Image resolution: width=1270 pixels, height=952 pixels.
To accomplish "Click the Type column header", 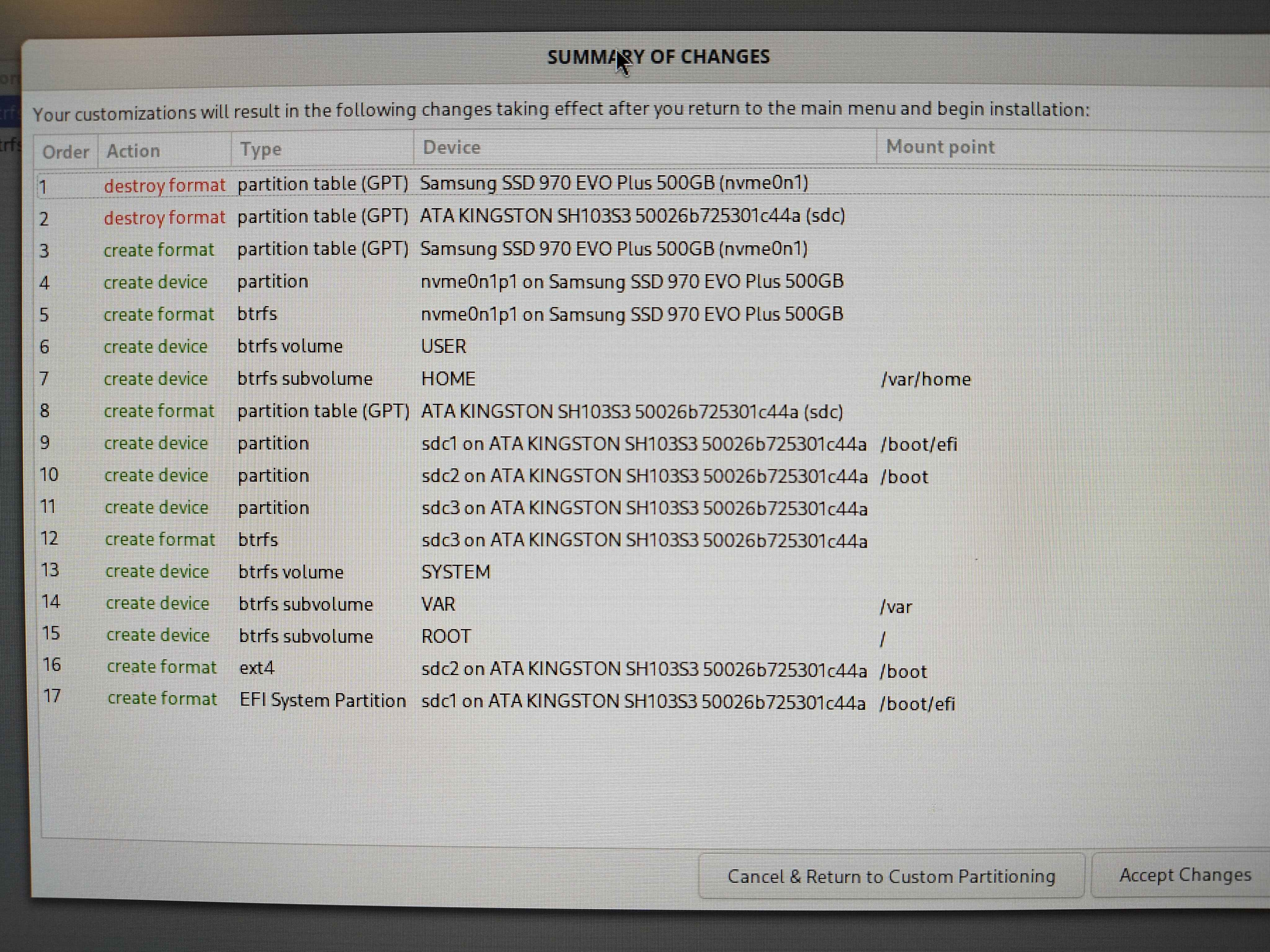I will click(x=261, y=149).
